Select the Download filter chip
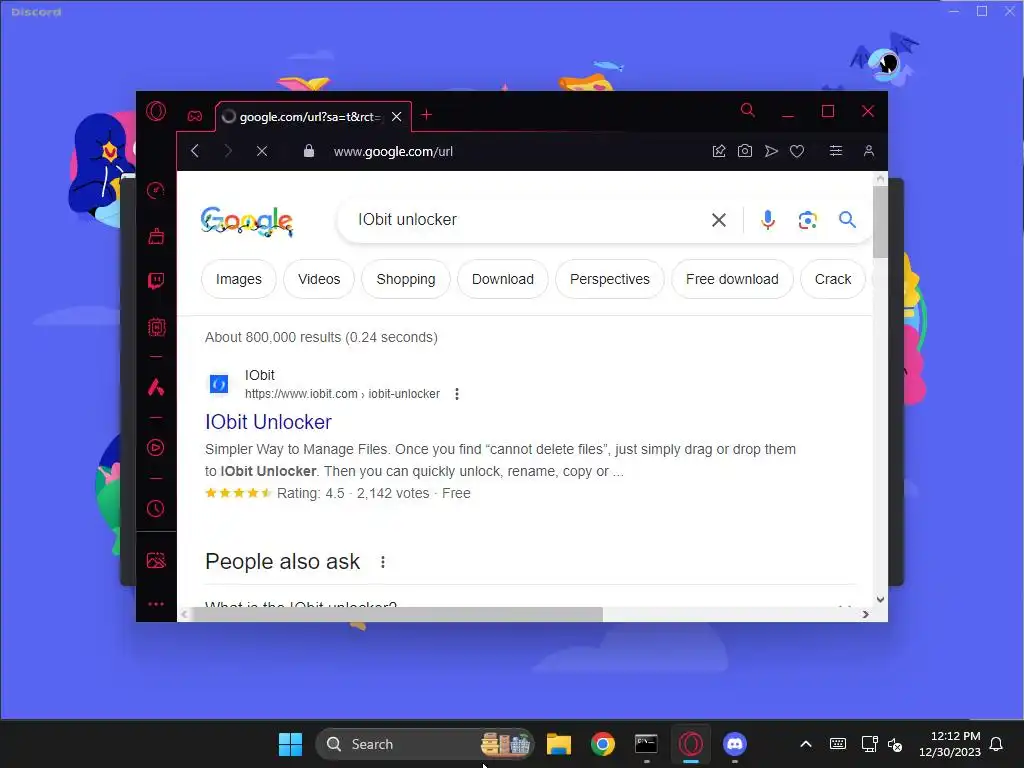This screenshot has height=768, width=1024. coord(503,279)
